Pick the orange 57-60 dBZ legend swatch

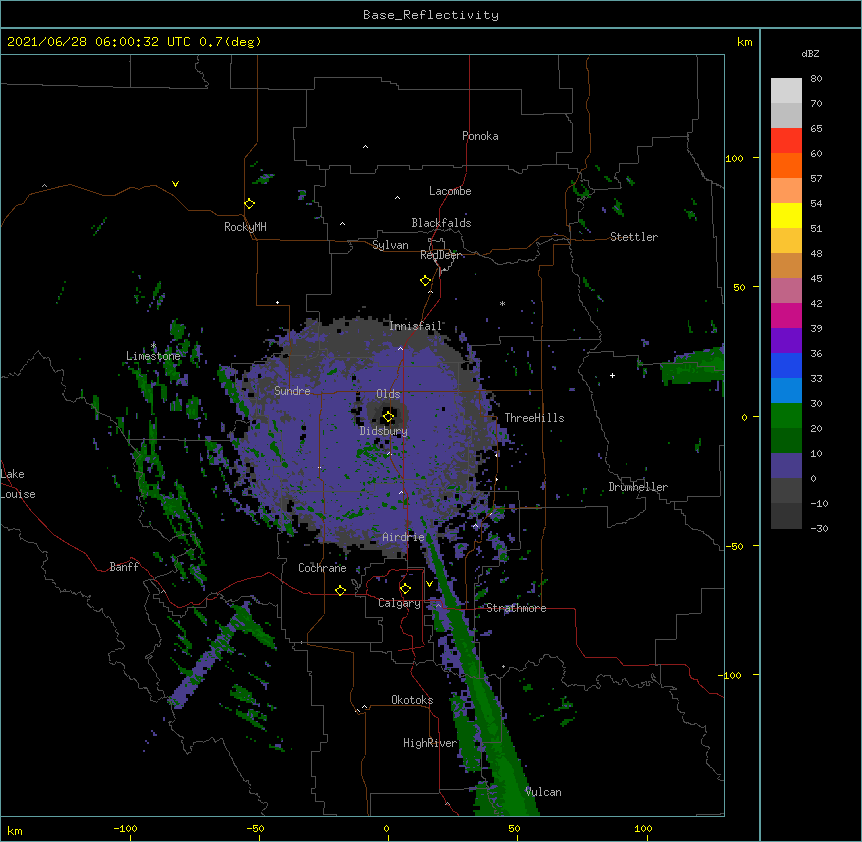pyautogui.click(x=786, y=165)
